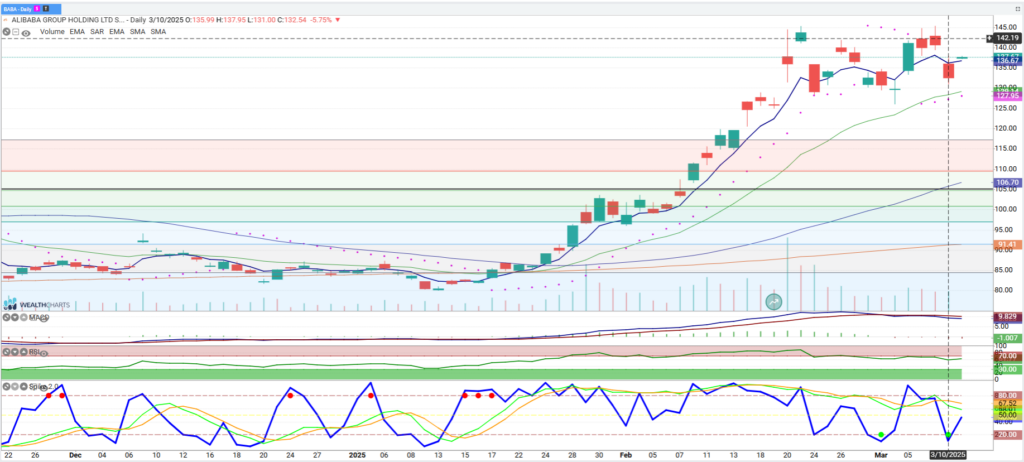Open Spike 2.0 pane settings circle icon
The width and height of the screenshot is (1024, 462).
point(7,386)
